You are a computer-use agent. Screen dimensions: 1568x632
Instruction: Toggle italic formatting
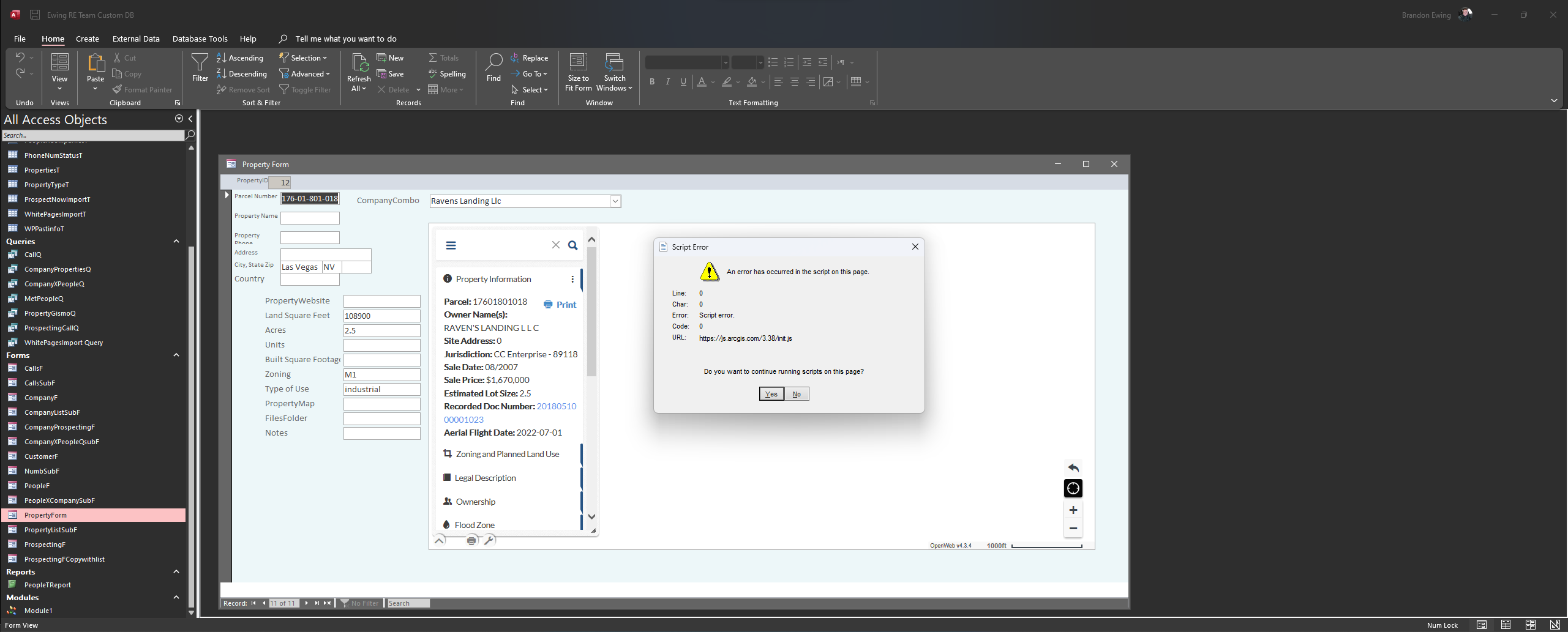point(667,81)
